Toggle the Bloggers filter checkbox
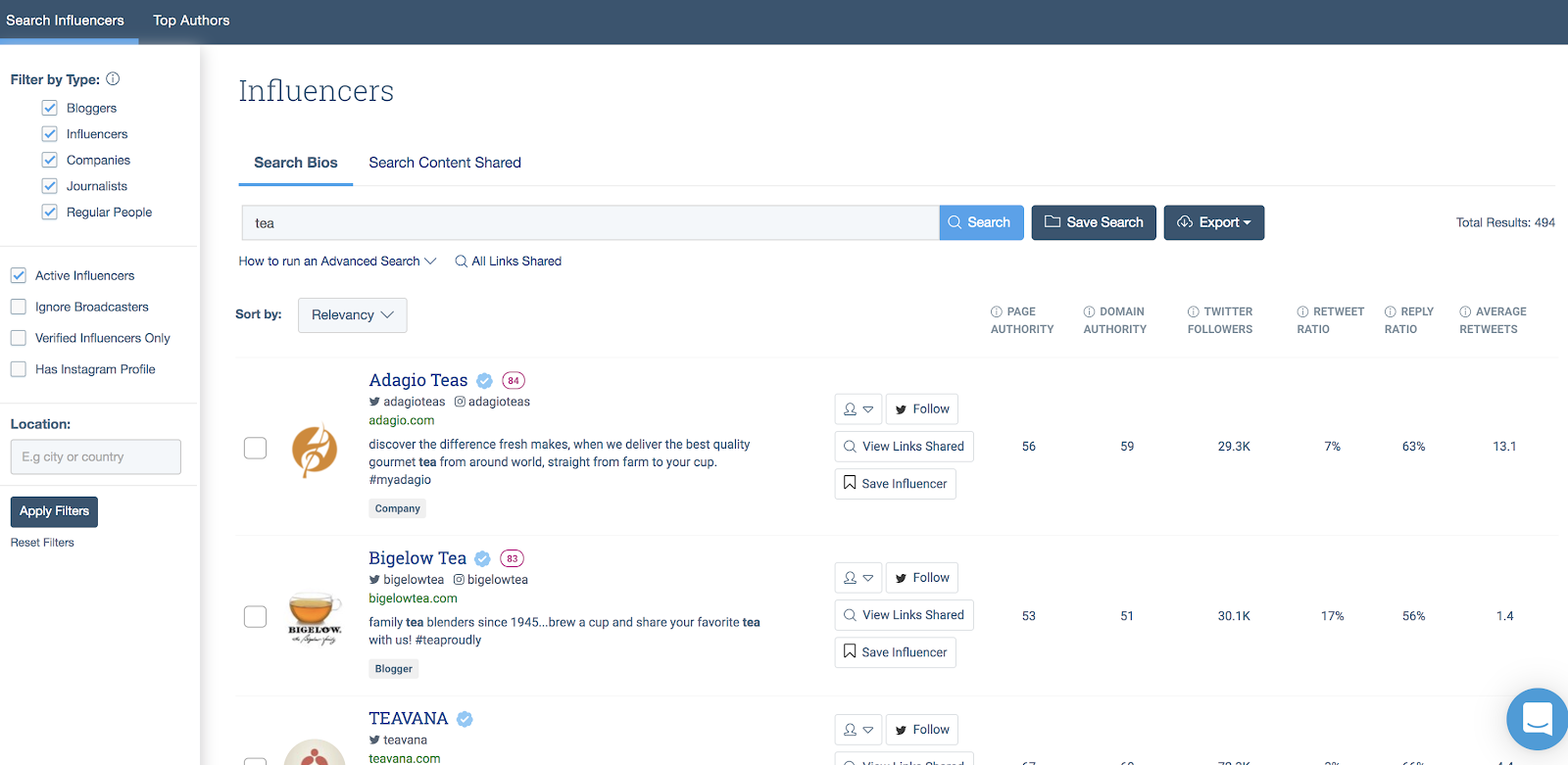Viewport: 1568px width, 765px height. [x=50, y=108]
